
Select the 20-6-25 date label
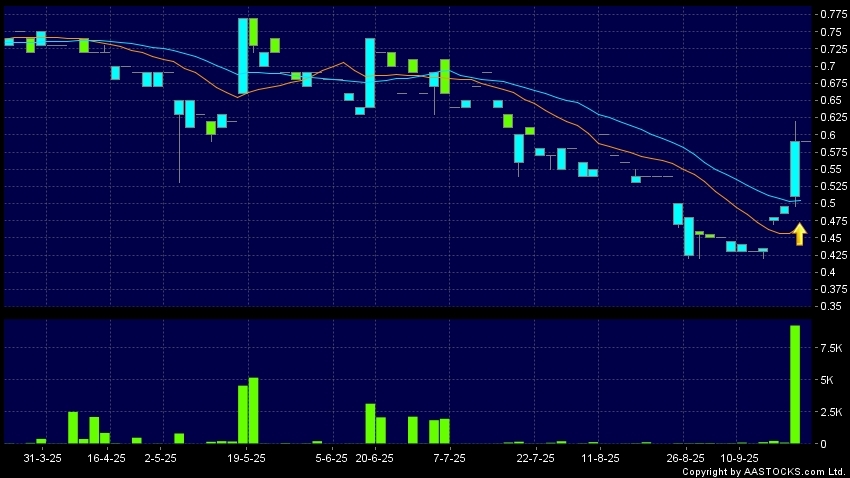pyautogui.click(x=374, y=458)
